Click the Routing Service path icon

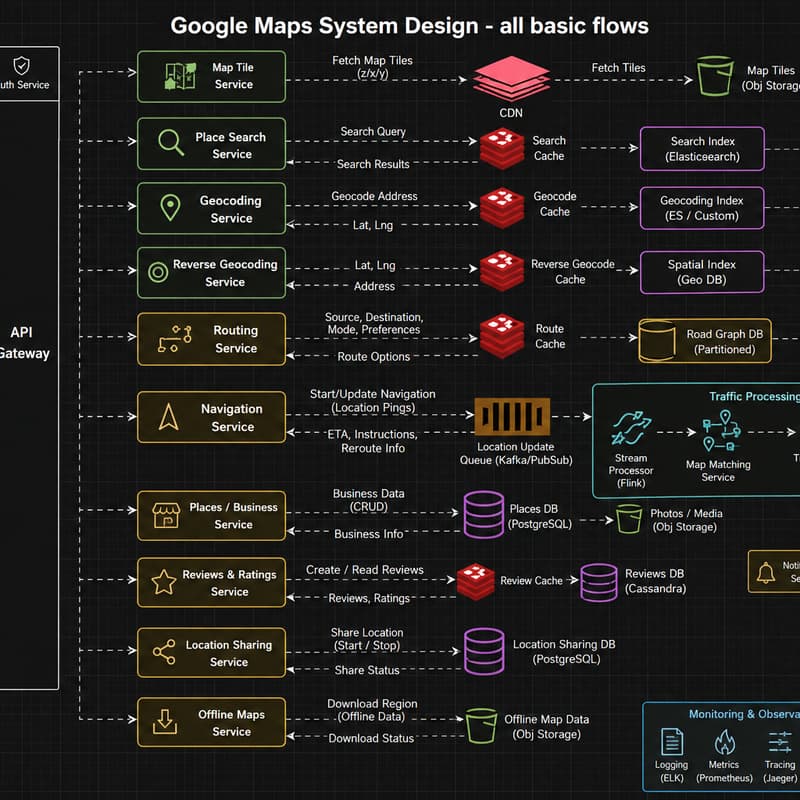174,339
